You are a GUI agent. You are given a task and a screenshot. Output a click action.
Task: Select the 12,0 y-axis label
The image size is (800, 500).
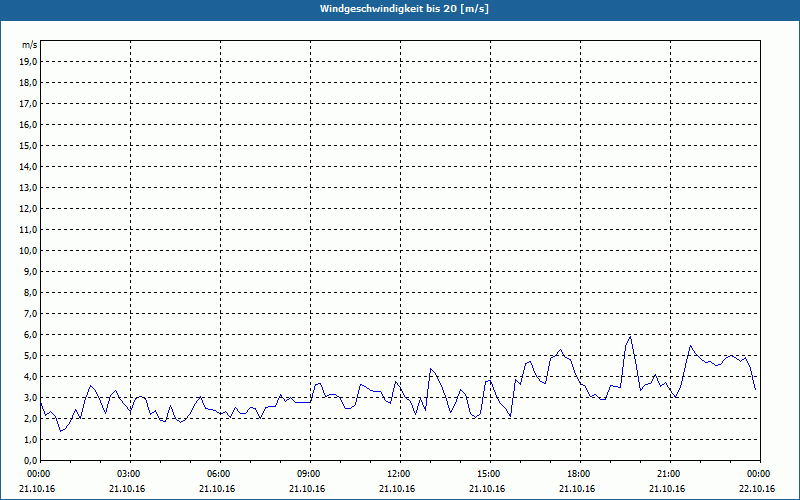click(29, 209)
